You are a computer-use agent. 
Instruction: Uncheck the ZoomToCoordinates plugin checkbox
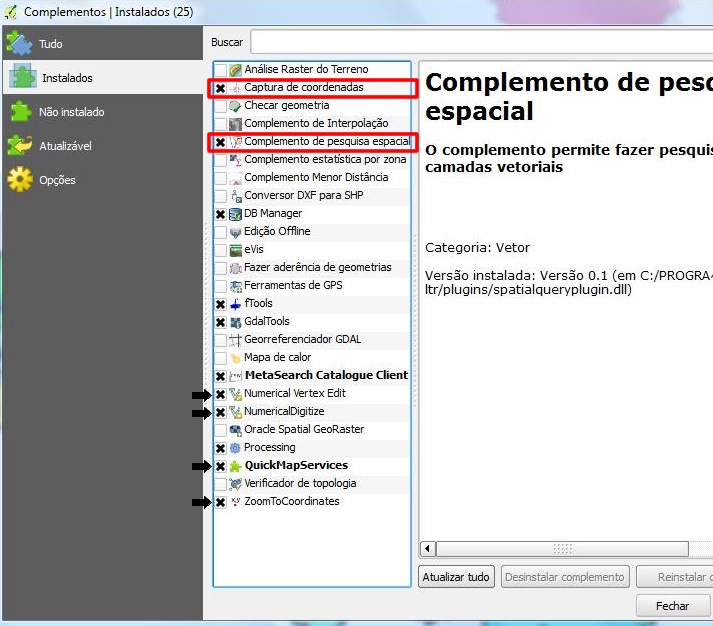click(x=220, y=502)
